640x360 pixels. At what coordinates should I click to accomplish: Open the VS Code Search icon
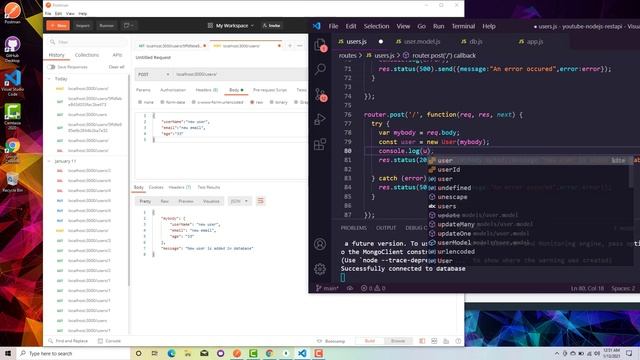320,69
